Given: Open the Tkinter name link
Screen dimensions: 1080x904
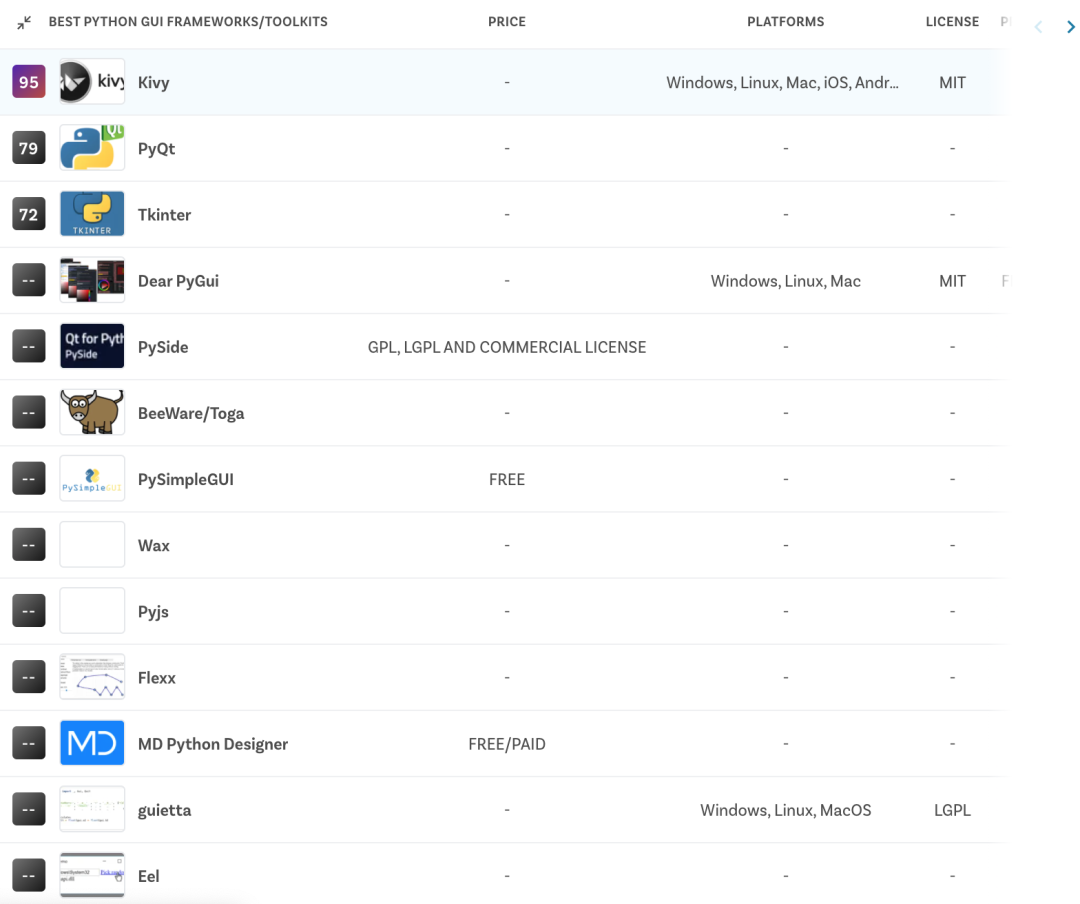Looking at the screenshot, I should tap(165, 215).
